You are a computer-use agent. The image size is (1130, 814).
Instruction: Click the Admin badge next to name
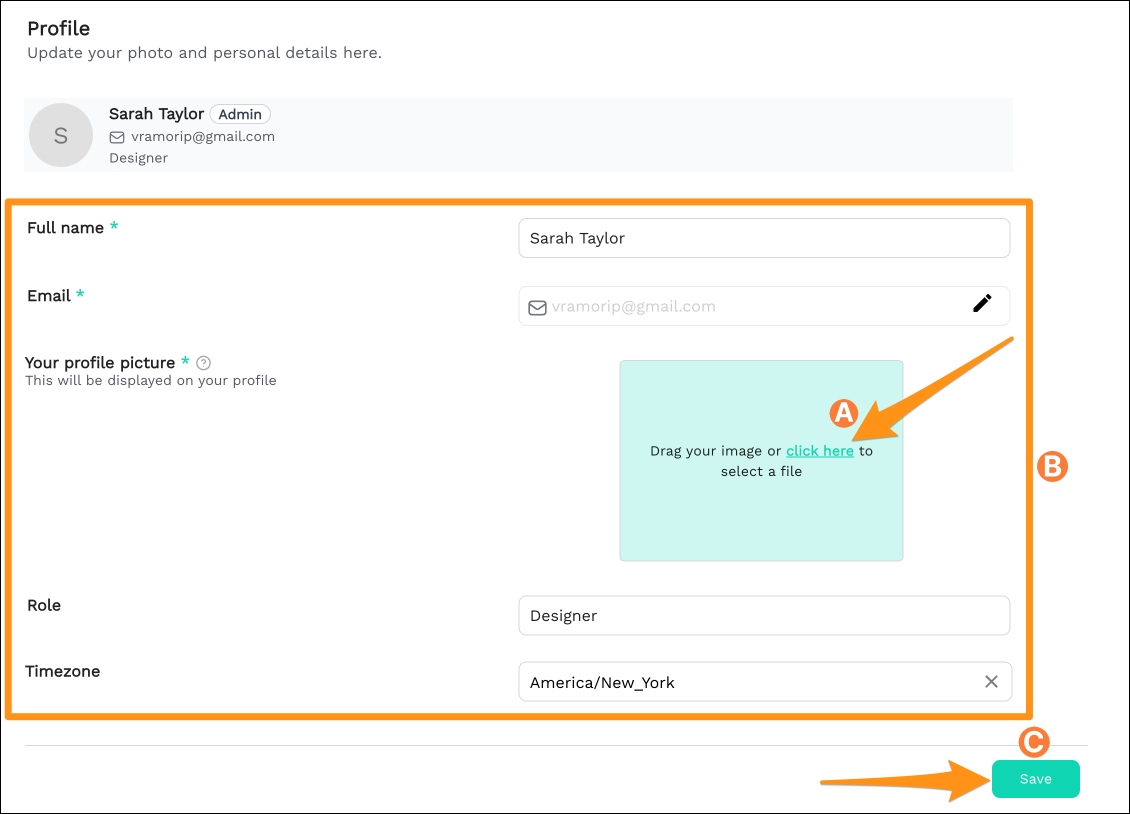tap(240, 114)
